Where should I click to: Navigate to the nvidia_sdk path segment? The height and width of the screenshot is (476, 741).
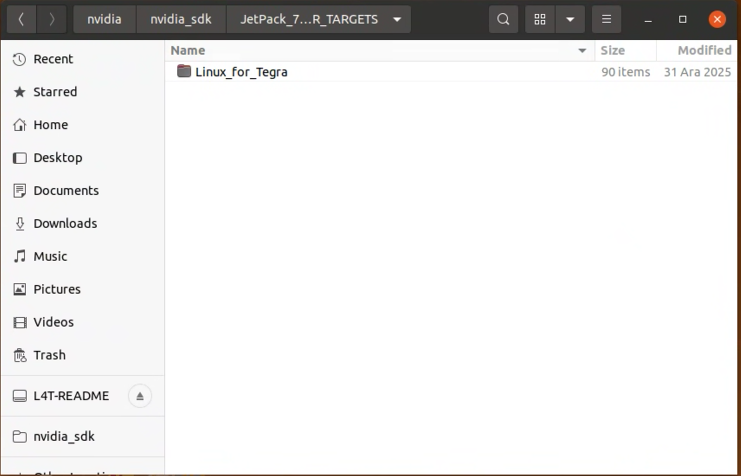click(x=181, y=19)
